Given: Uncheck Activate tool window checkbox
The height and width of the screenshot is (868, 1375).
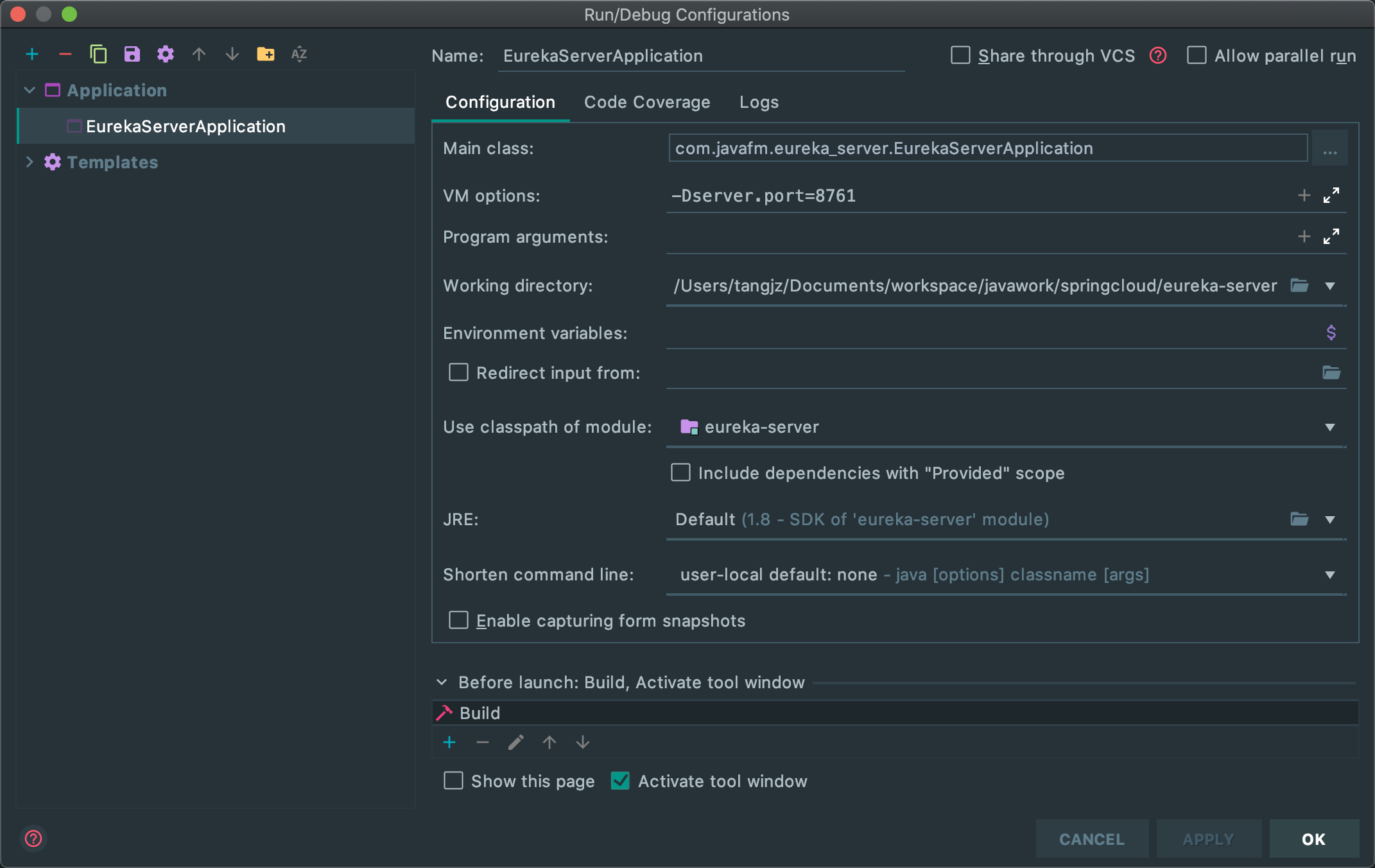Looking at the screenshot, I should (620, 781).
